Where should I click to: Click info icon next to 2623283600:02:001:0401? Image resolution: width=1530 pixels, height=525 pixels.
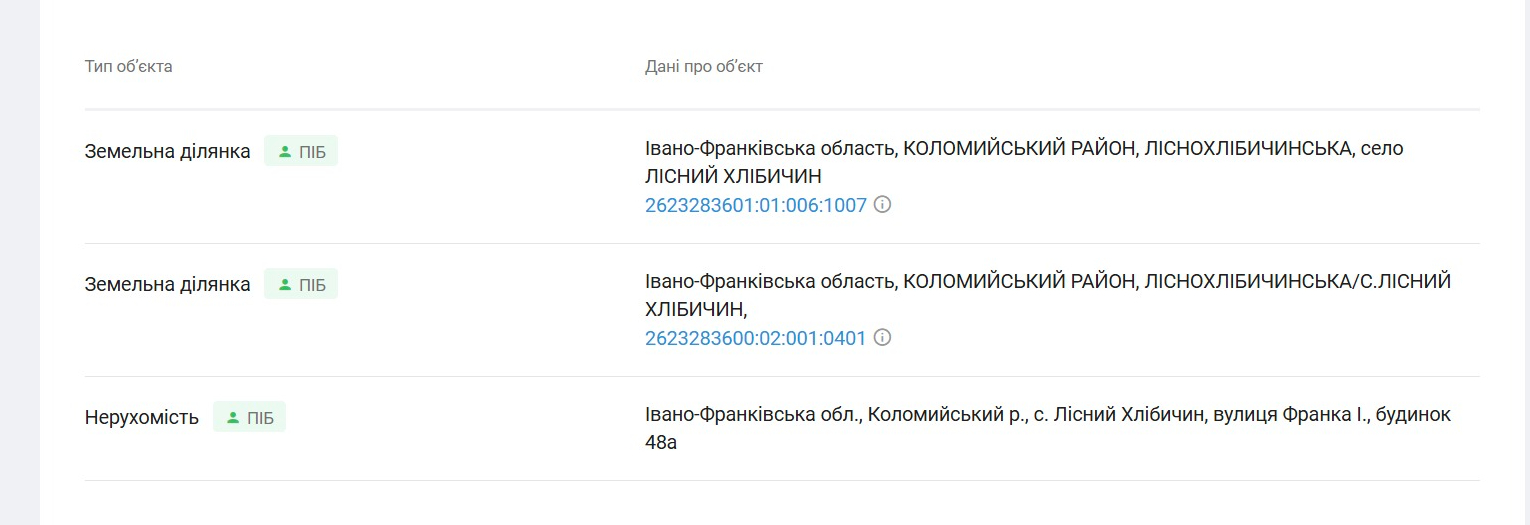tap(882, 338)
